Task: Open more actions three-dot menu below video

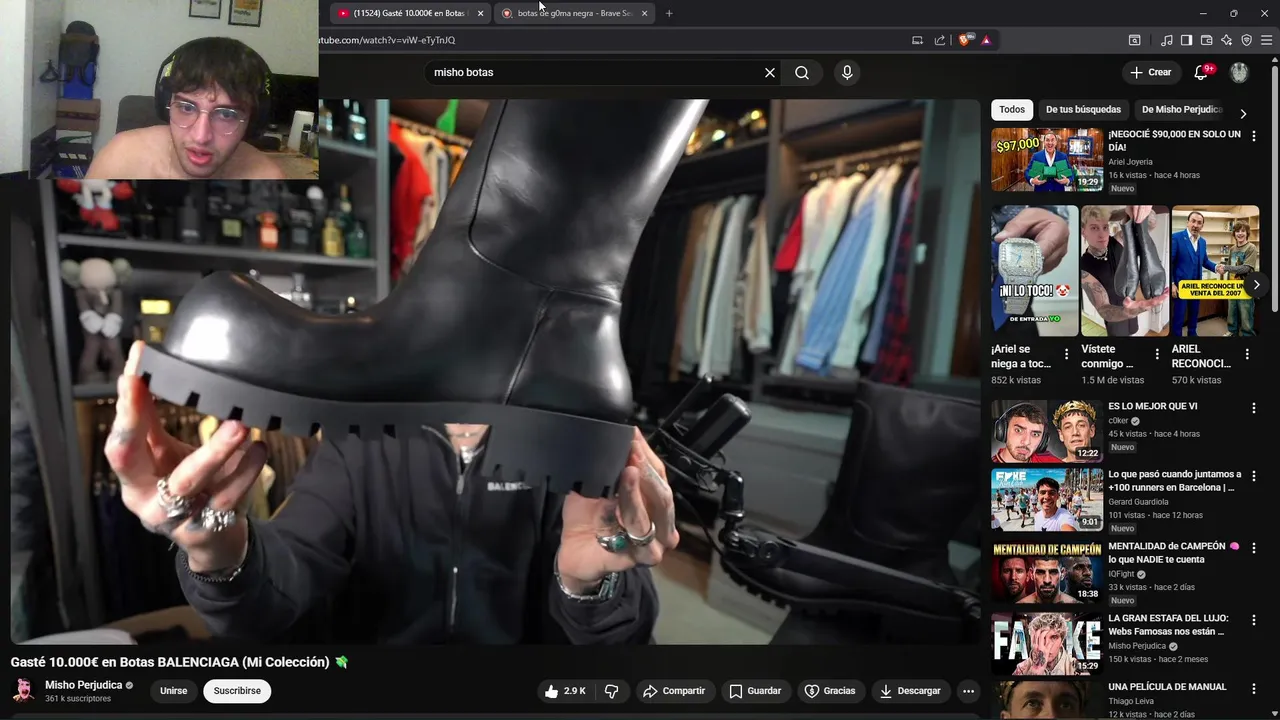Action: tap(968, 691)
